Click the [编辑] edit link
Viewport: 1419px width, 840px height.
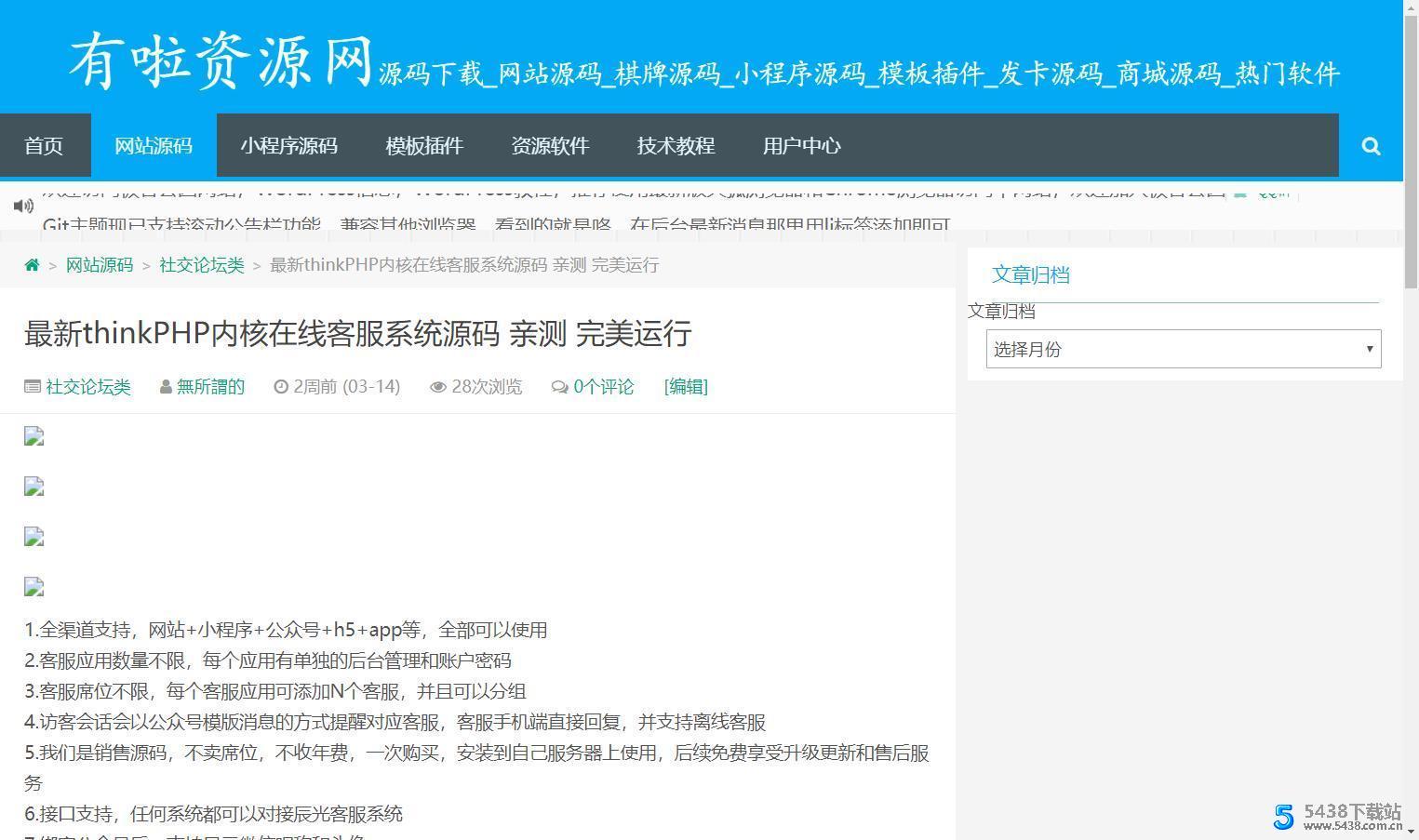pyautogui.click(x=686, y=387)
